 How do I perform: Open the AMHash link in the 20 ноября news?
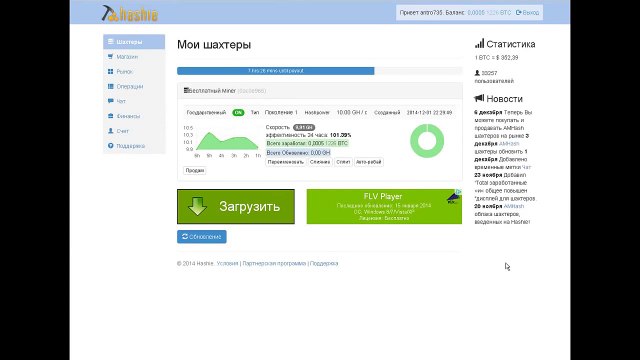pyautogui.click(x=514, y=207)
